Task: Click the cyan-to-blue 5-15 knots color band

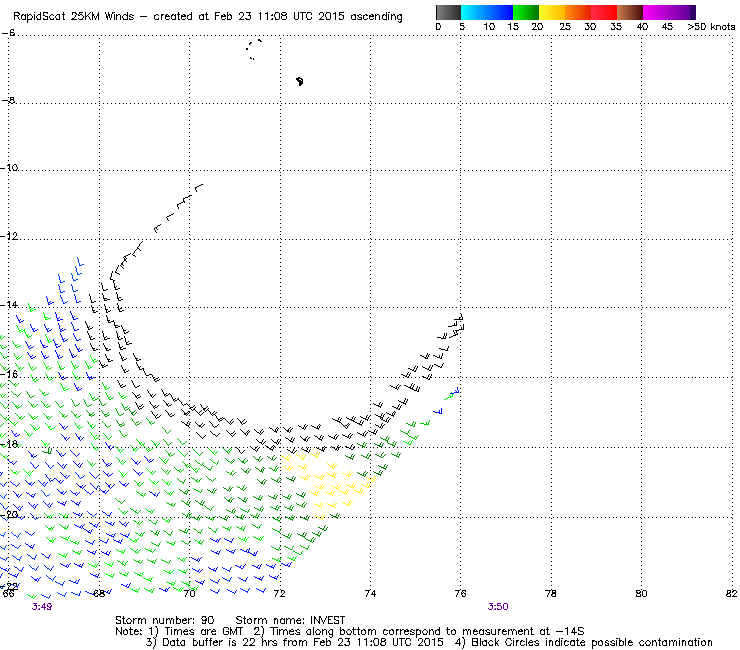Action: (x=487, y=12)
